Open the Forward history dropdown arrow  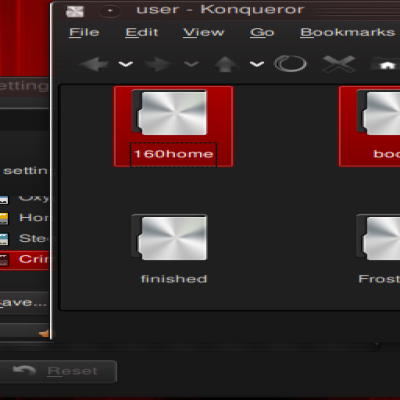(191, 64)
